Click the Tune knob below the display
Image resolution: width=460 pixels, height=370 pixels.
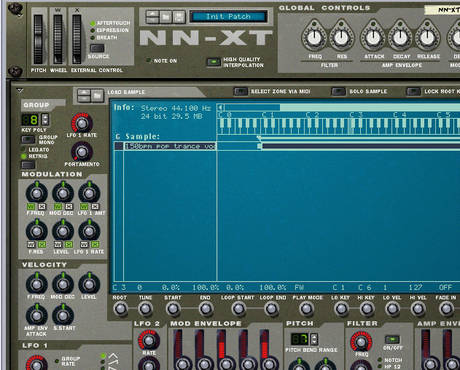pos(145,309)
